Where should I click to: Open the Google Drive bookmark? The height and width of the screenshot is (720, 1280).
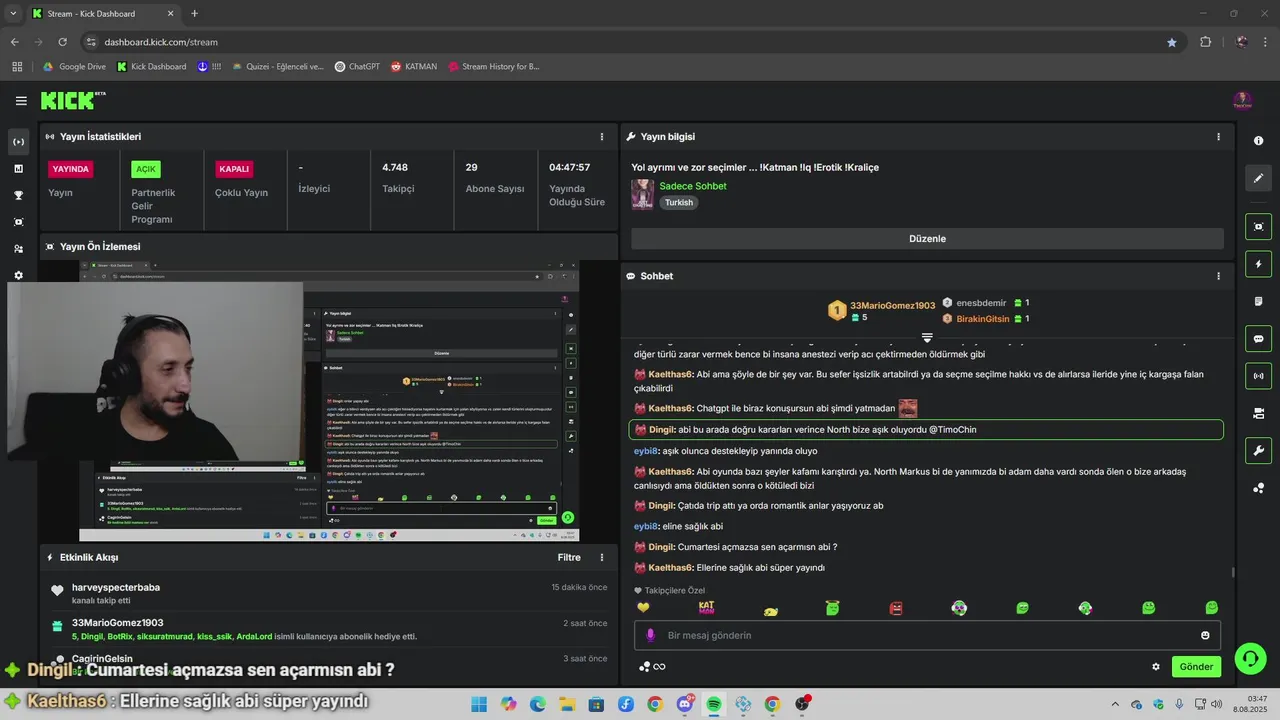click(74, 67)
